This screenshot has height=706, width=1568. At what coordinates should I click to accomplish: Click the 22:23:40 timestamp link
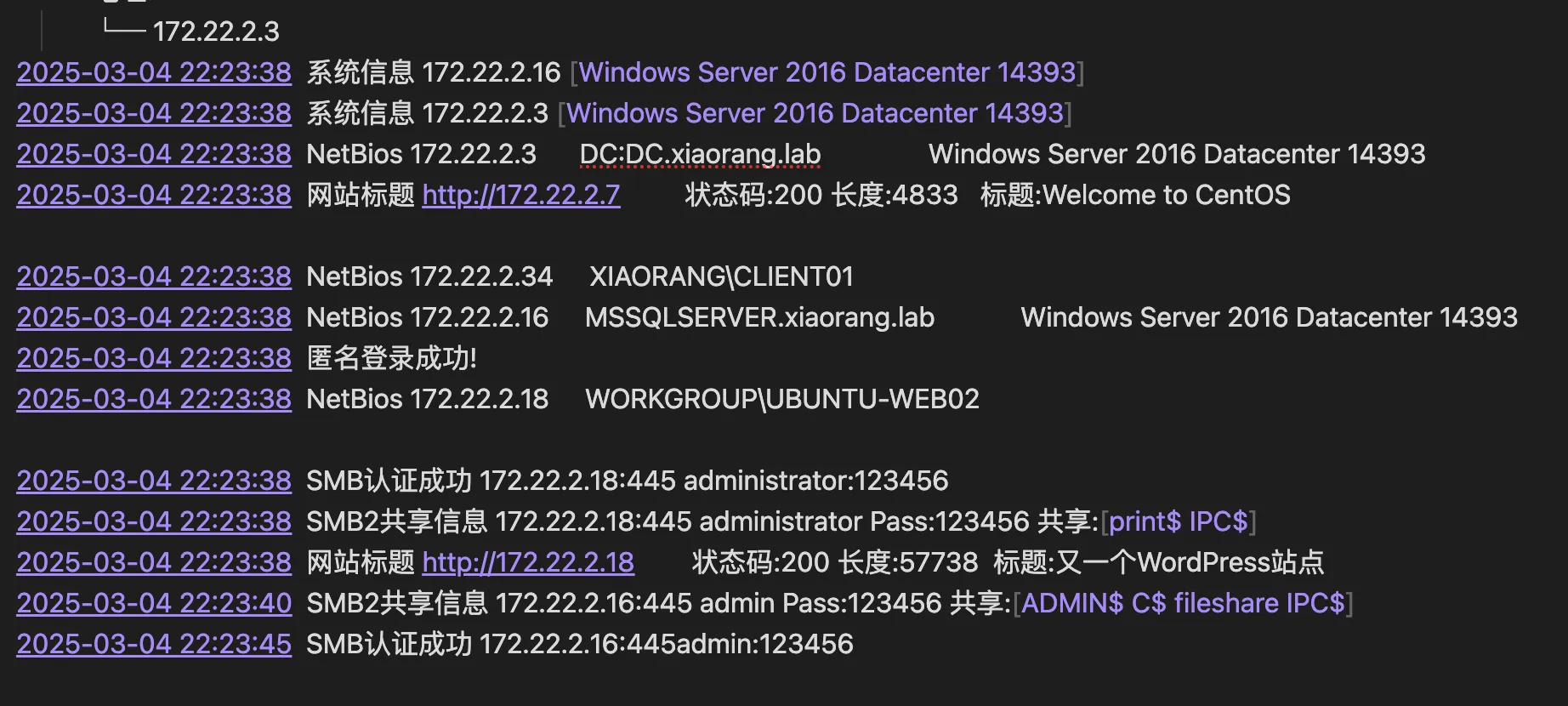coord(154,603)
